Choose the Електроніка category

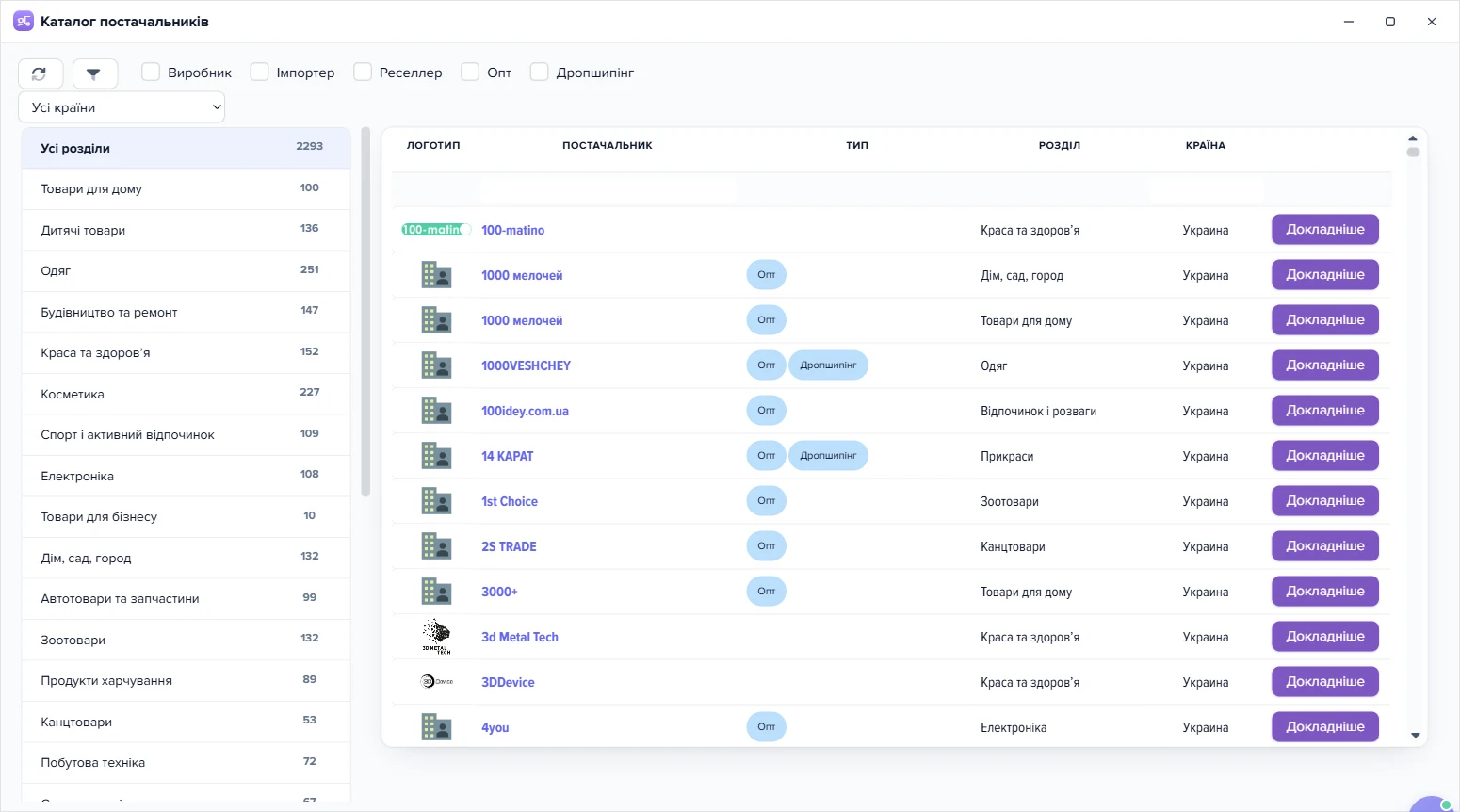coord(187,476)
